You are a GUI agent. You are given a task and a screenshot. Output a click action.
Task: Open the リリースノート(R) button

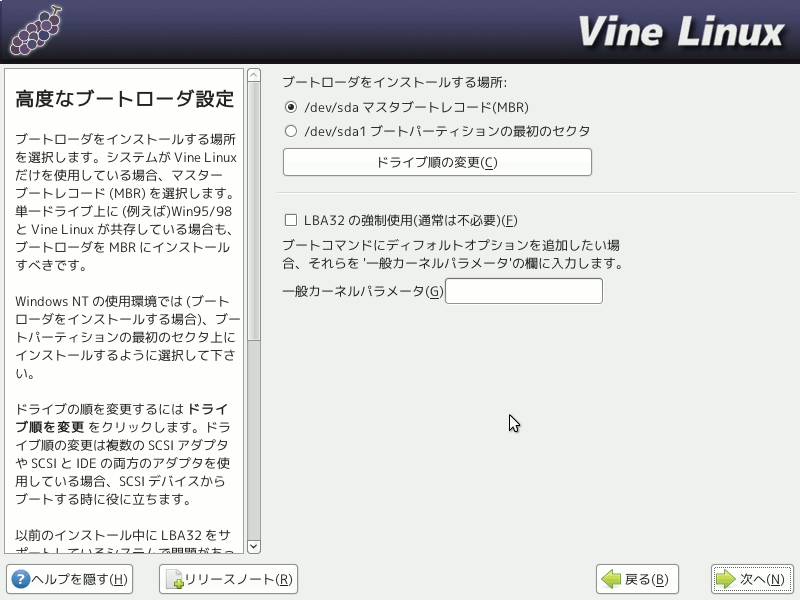pyautogui.click(x=228, y=579)
